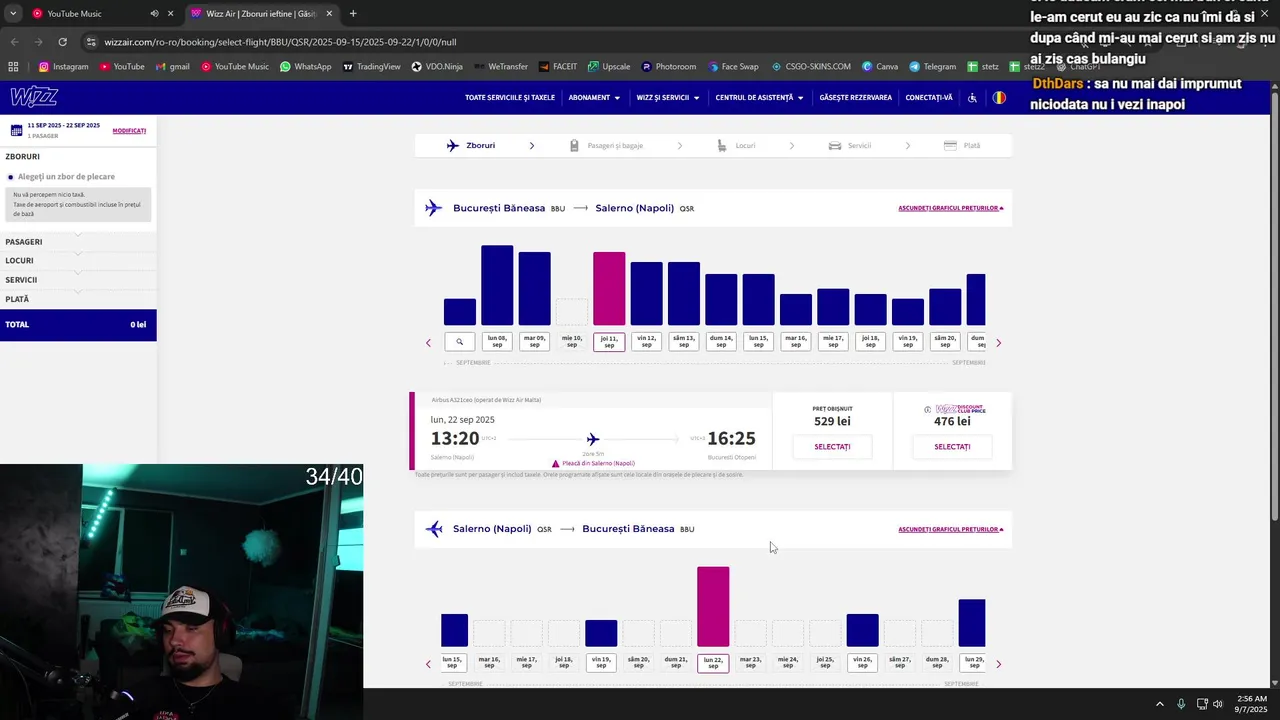The width and height of the screenshot is (1280, 720).
Task: Click the Modificați link
Action: coord(129,131)
